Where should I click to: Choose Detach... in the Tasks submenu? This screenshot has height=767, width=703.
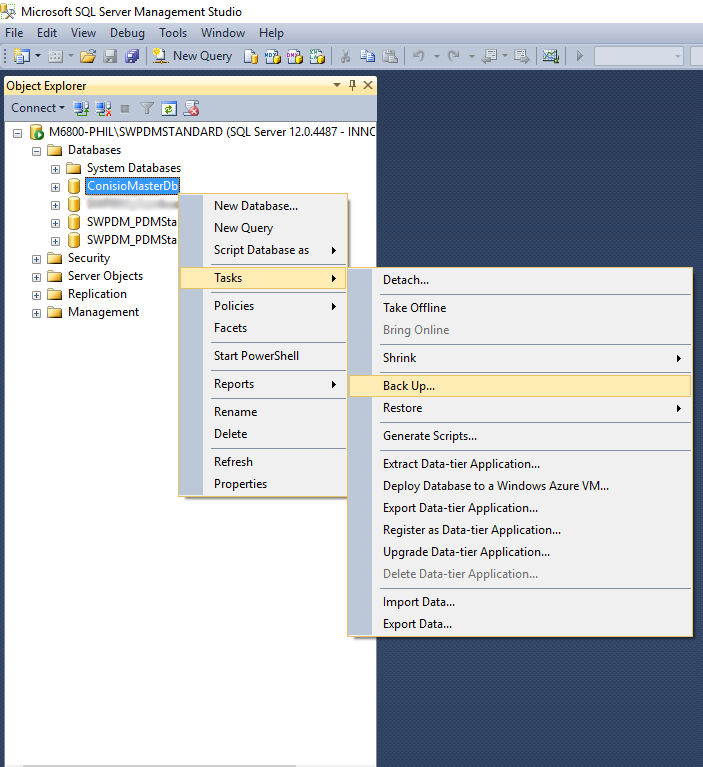[406, 280]
